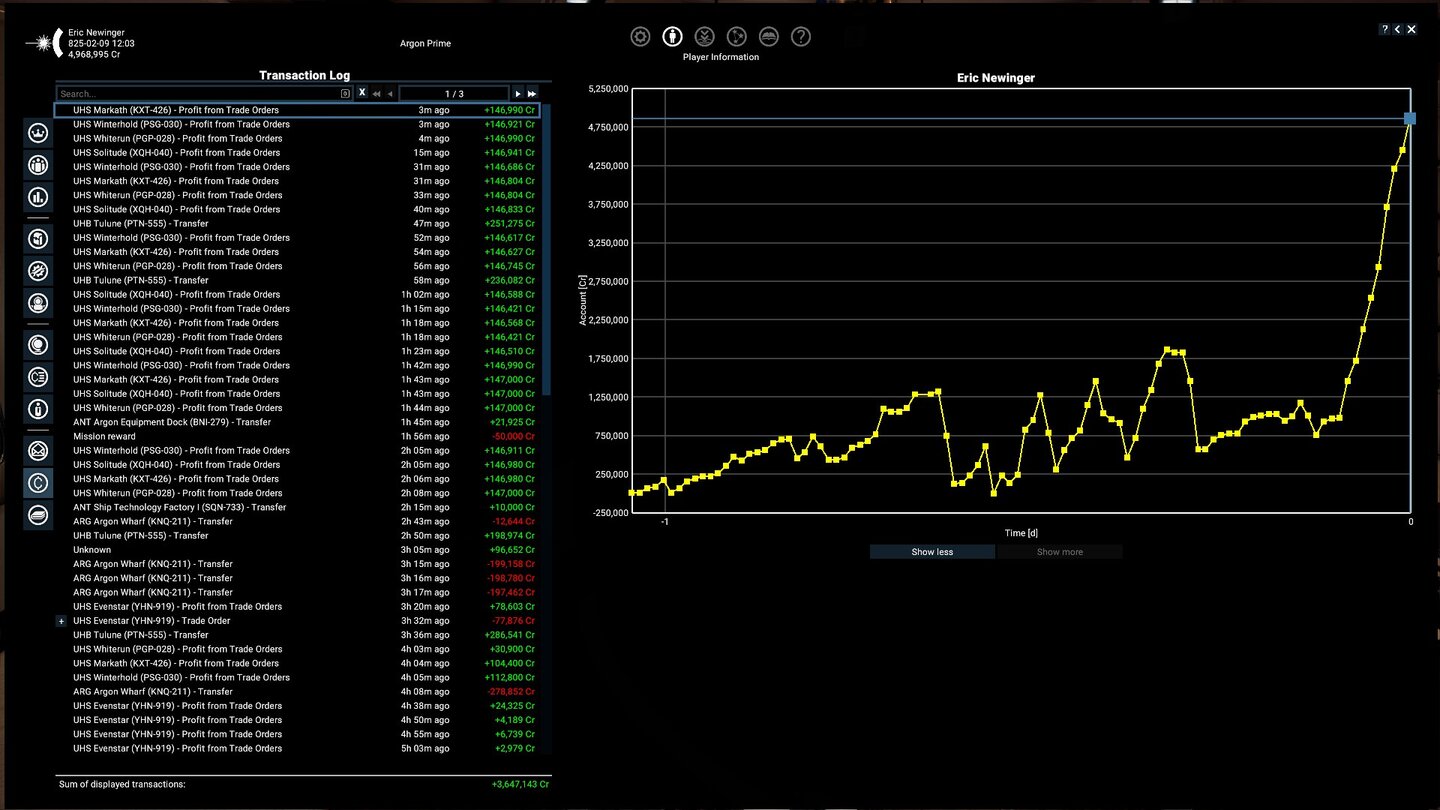
Task: Jump to last transaction log page
Action: click(x=532, y=93)
